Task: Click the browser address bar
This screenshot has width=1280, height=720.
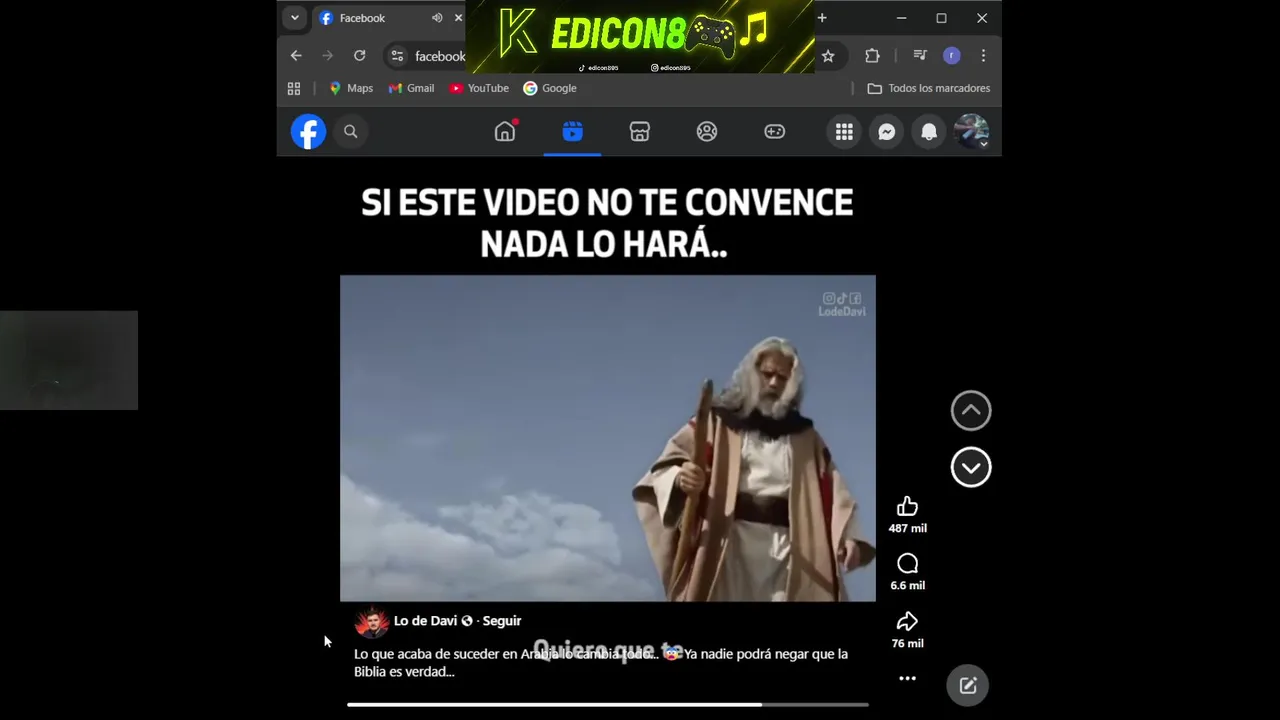Action: tap(440, 56)
